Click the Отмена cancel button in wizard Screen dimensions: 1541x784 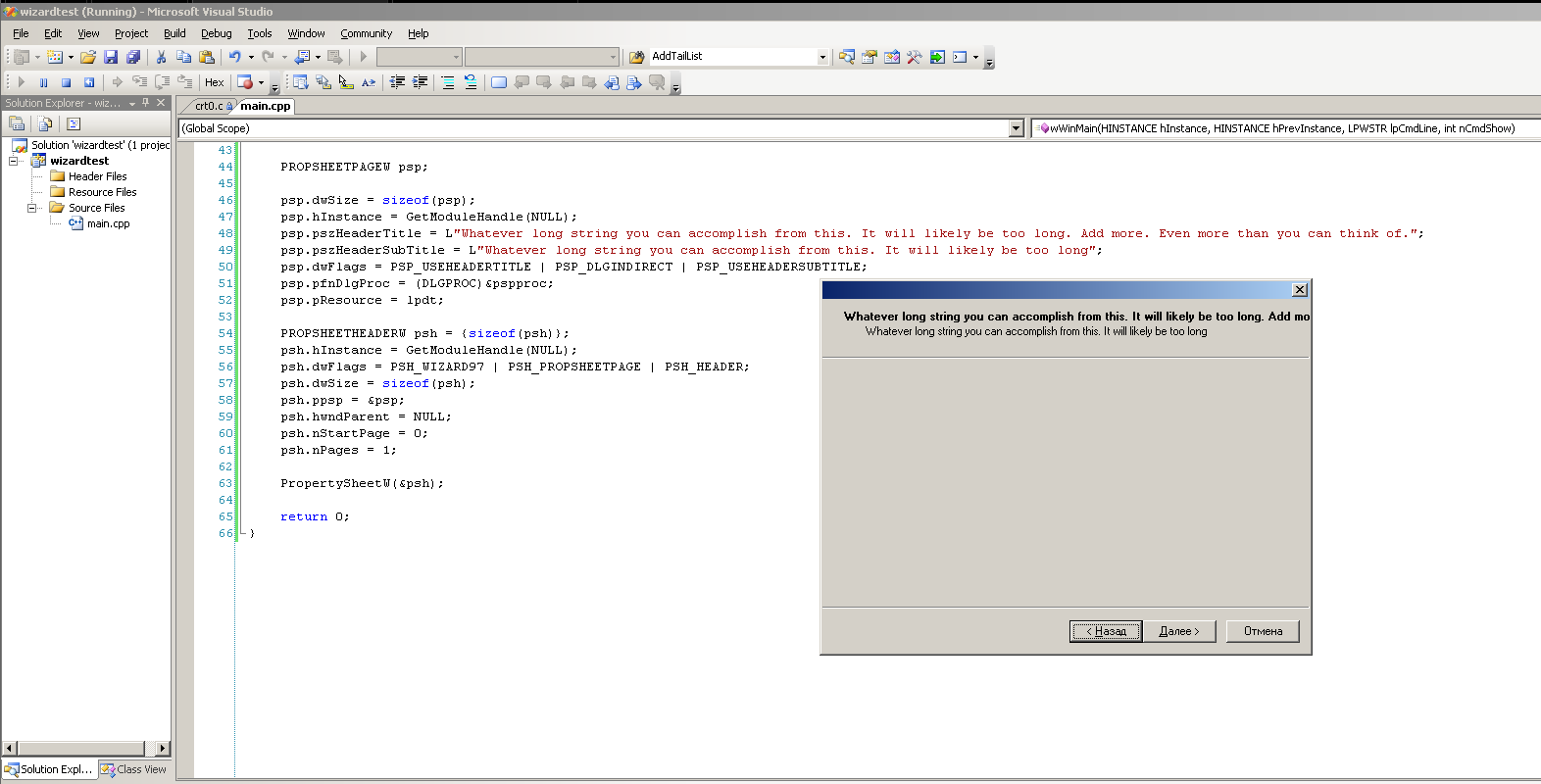1263,631
